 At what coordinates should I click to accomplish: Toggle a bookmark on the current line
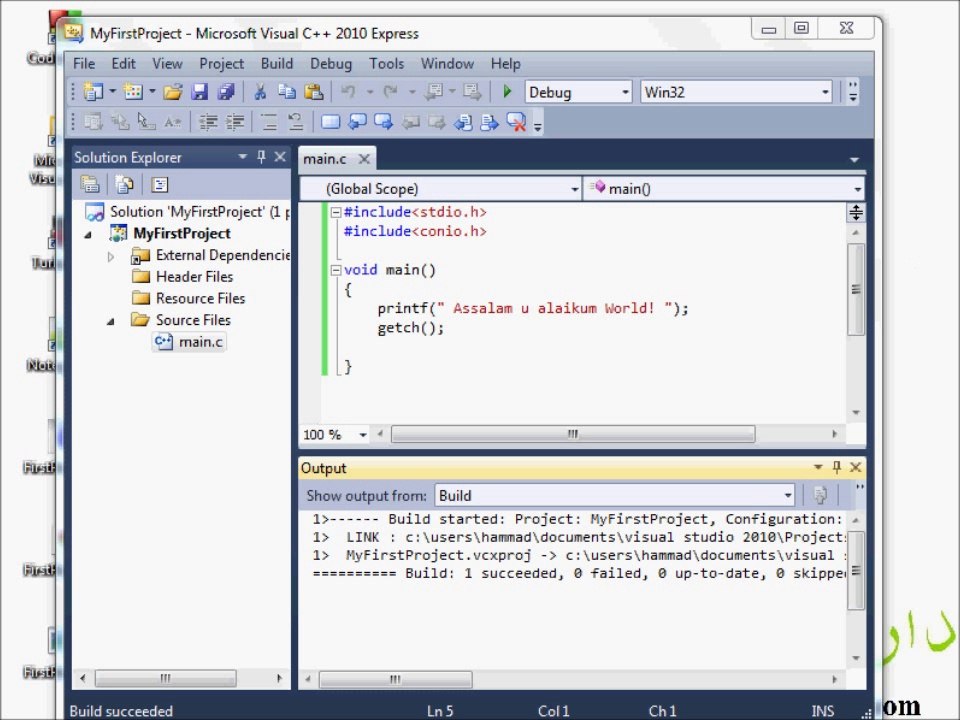[x=331, y=122]
